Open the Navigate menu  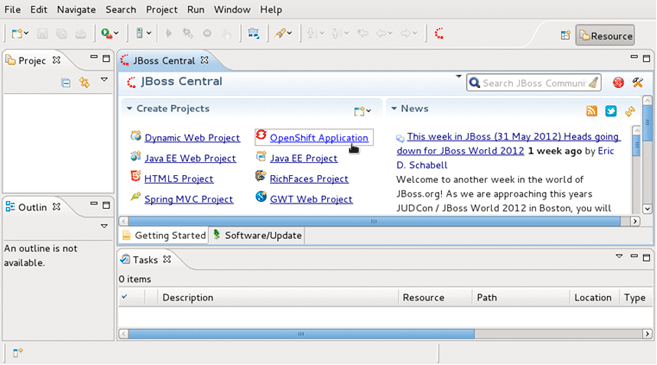(76, 10)
